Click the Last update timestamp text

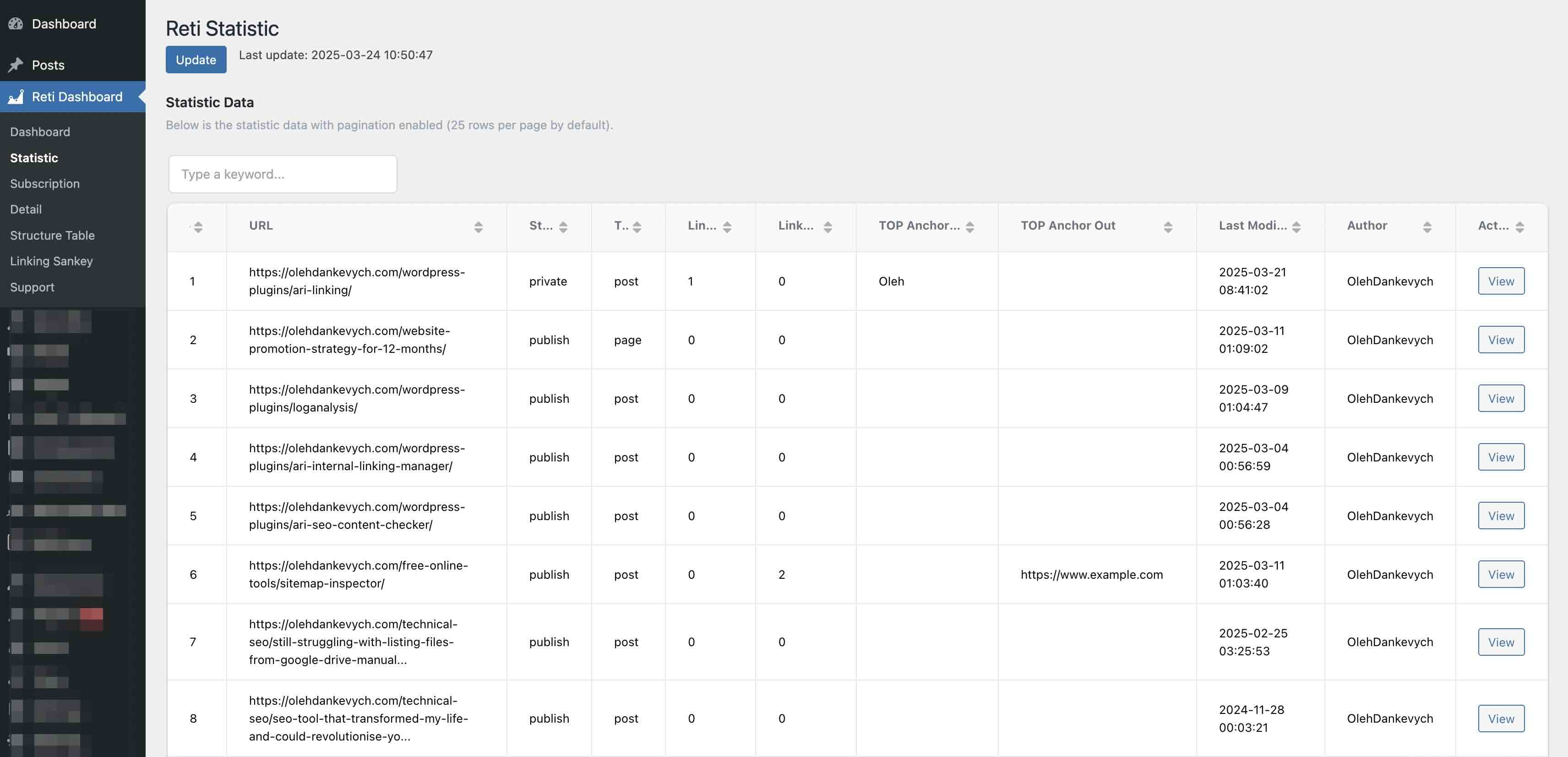(x=335, y=55)
